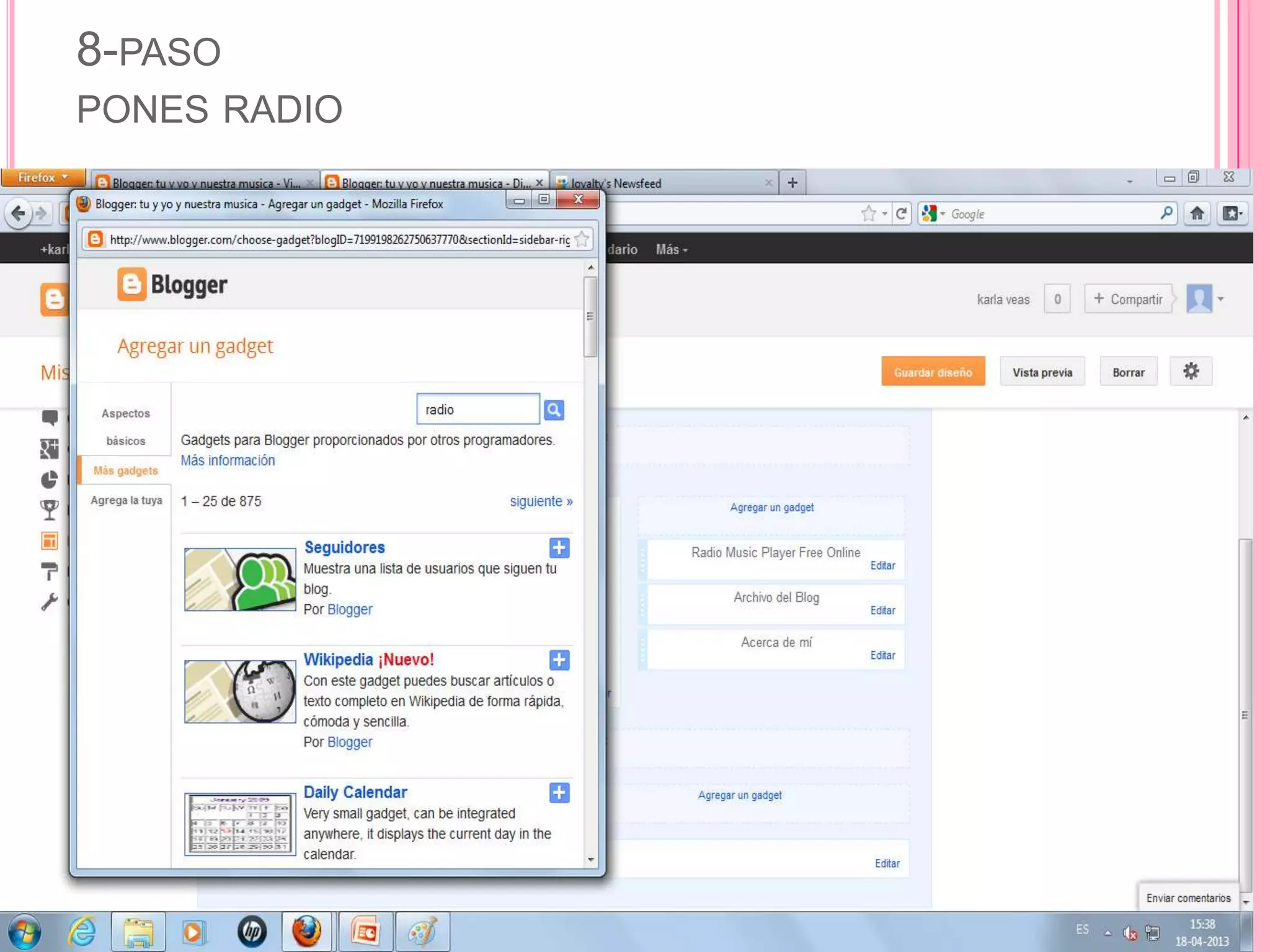Add the Seguidores gadget with plus button

pos(559,548)
